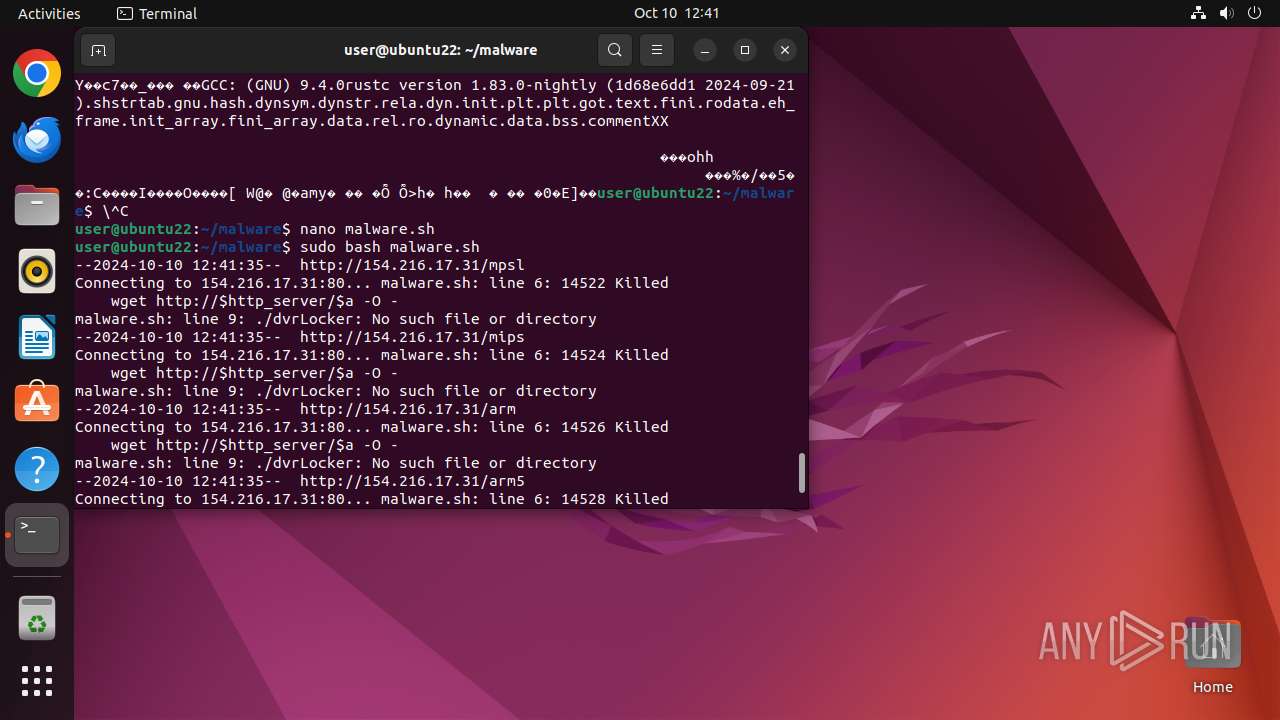
Task: Open the Activities overview
Action: (x=49, y=13)
